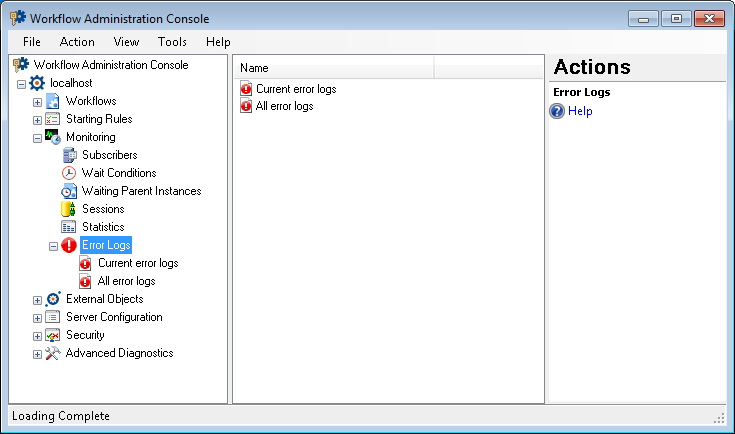Open the Sessions icon in tree

coord(68,209)
